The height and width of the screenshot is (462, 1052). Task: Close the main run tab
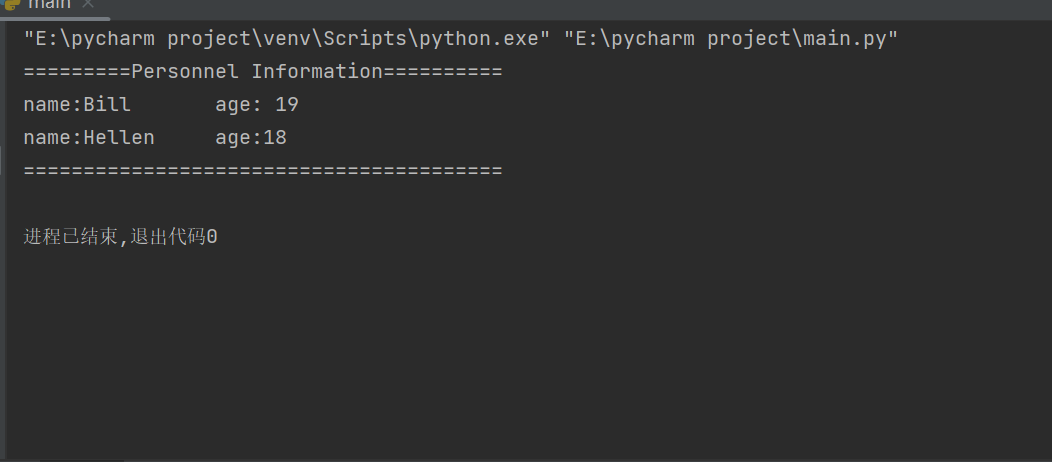[x=87, y=5]
